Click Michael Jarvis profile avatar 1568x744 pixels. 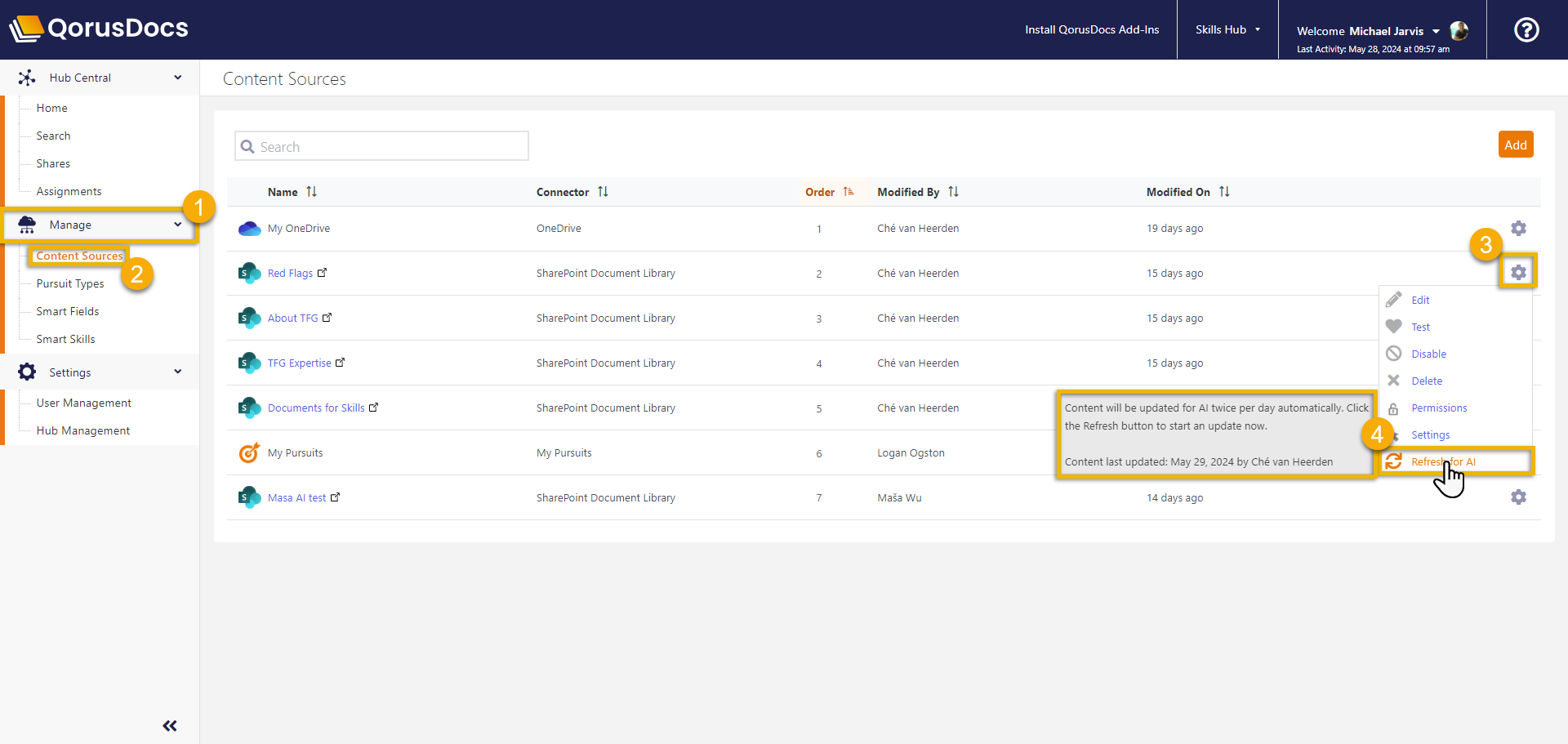(1459, 31)
